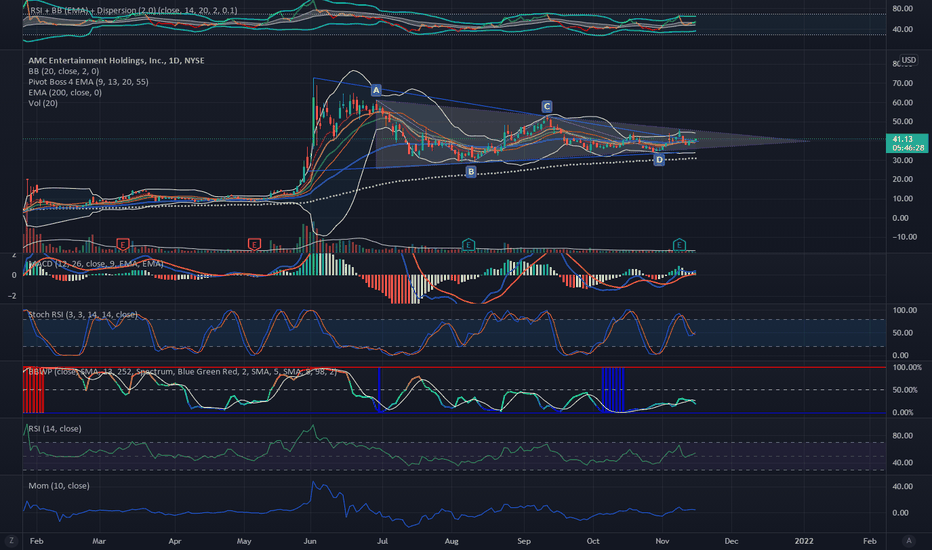Select the RSI (14, close) legend

pyautogui.click(x=55, y=429)
